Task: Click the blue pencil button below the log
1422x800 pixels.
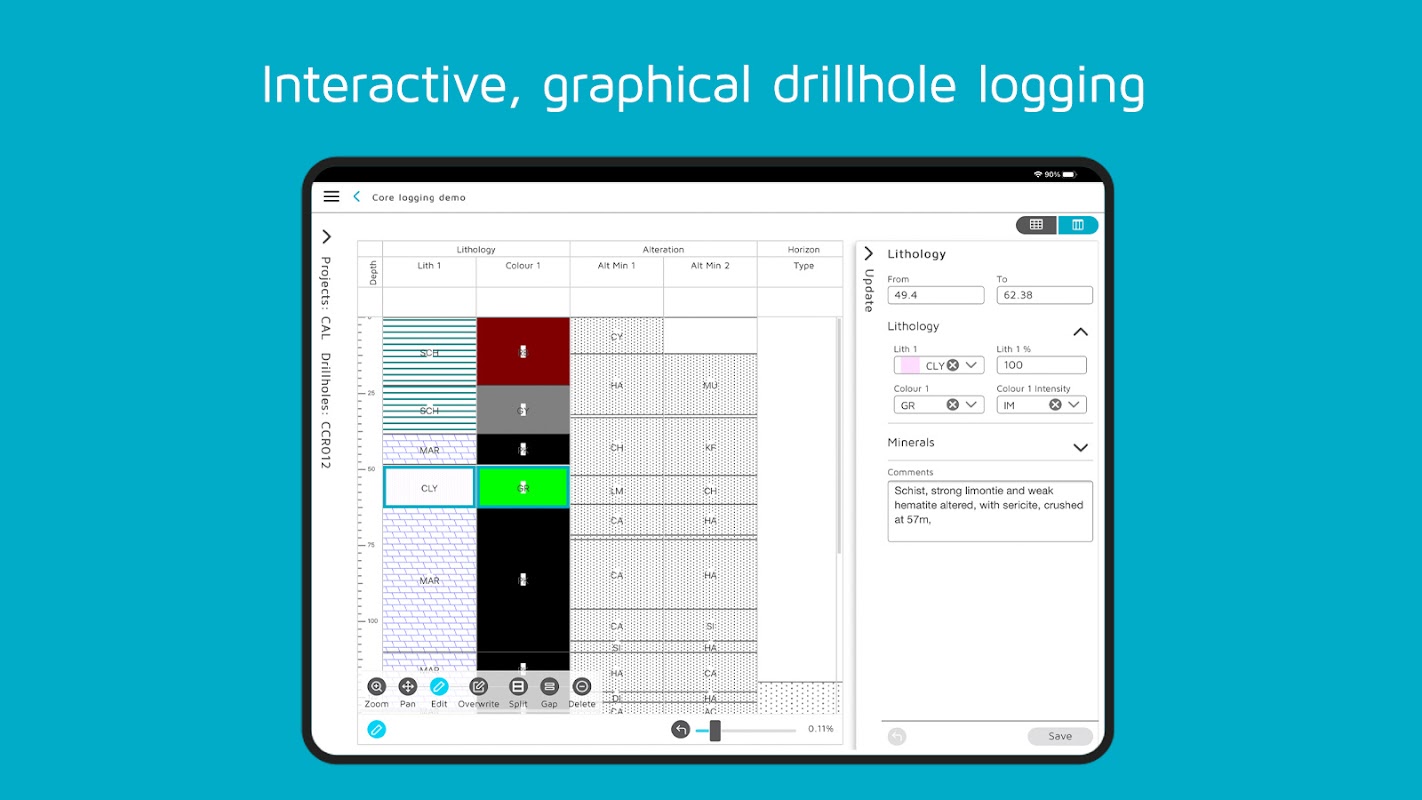Action: point(376,730)
